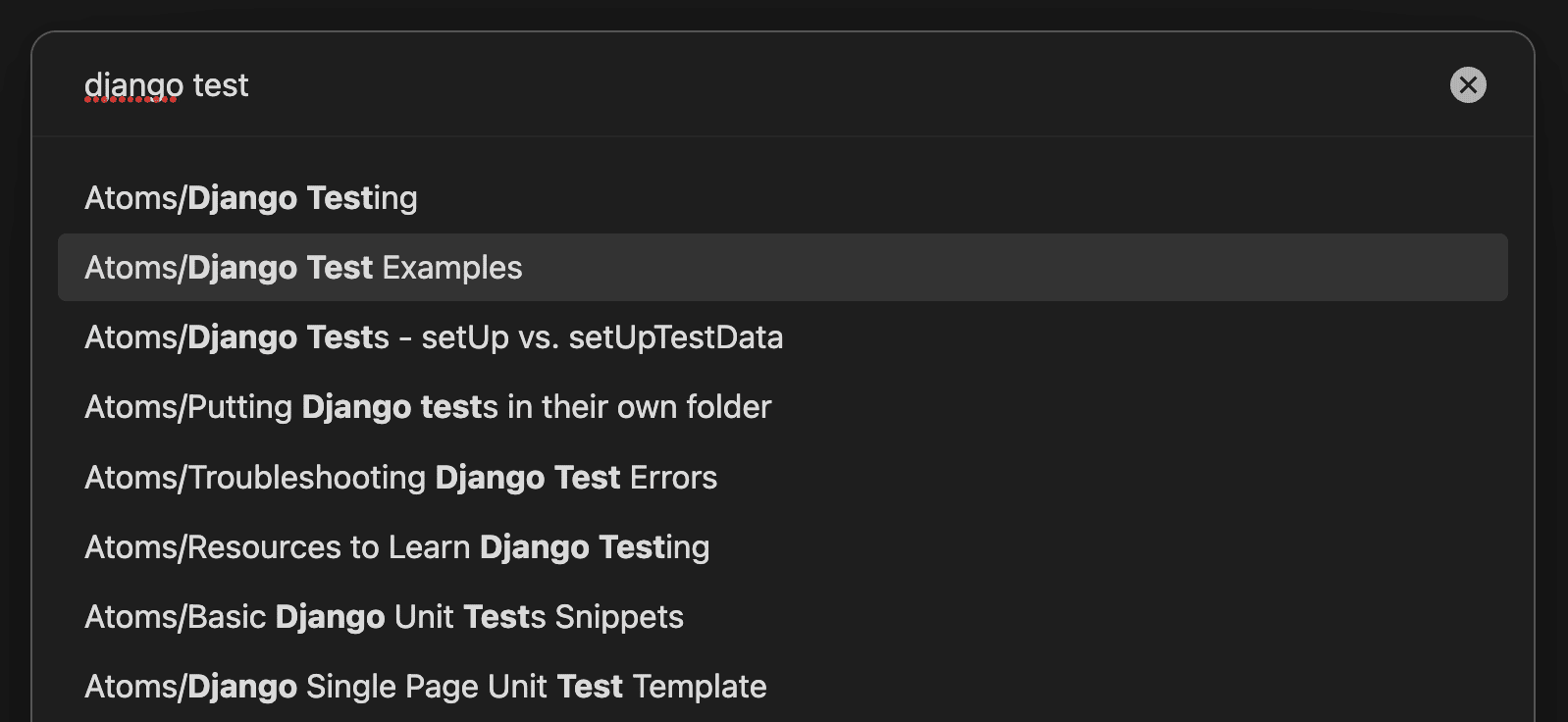Open Troubleshooting Django Test Errors note

[400, 478]
